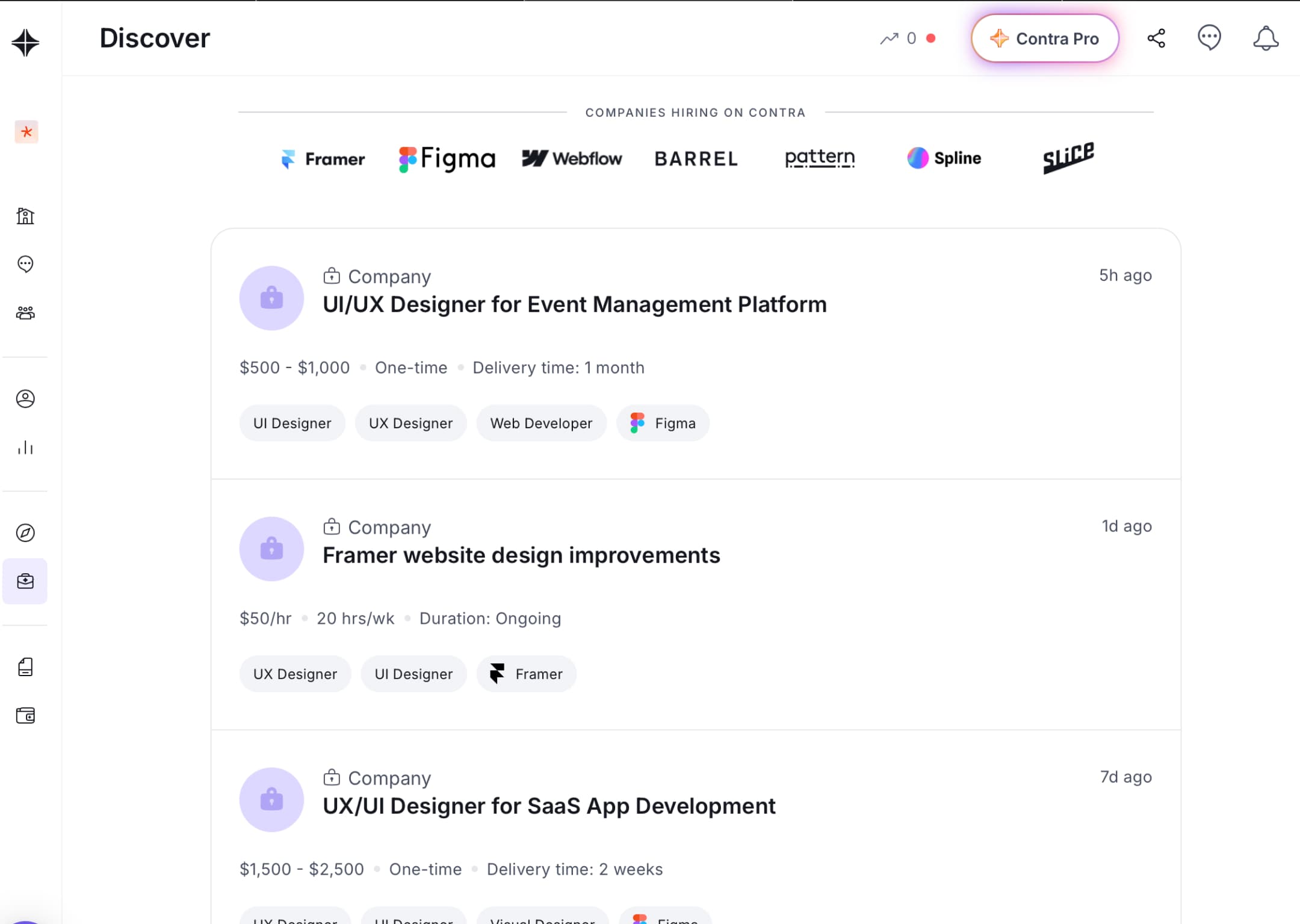This screenshot has height=924, width=1300.
Task: Click the BARREL company logo
Action: click(x=696, y=159)
